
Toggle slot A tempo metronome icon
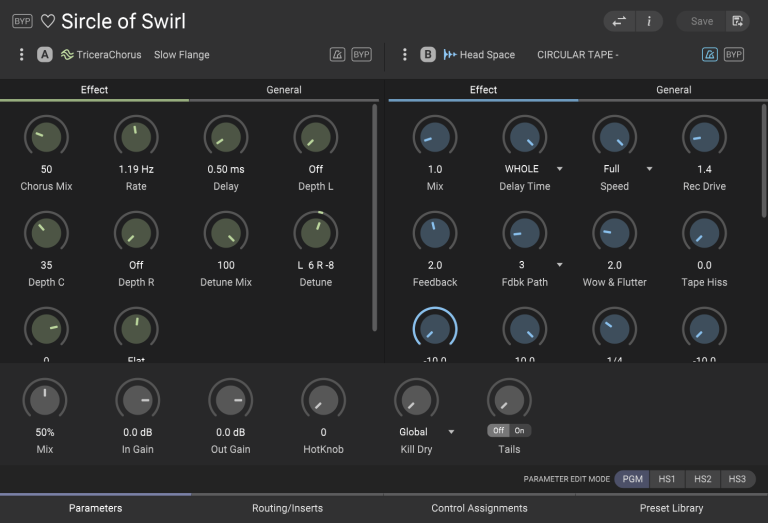(x=337, y=54)
